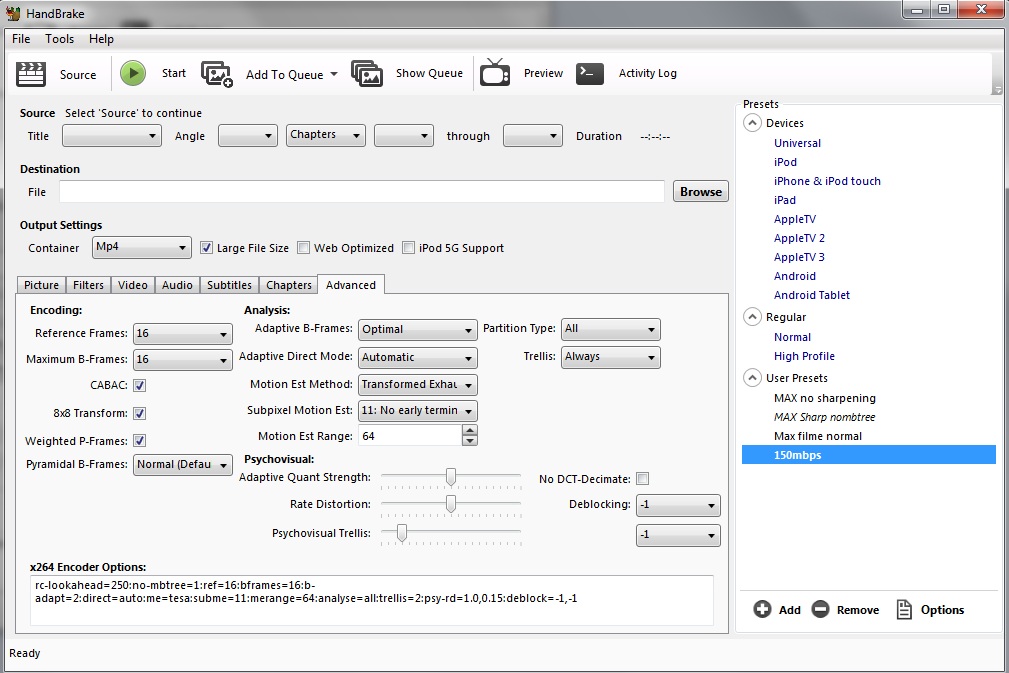1009x673 pixels.
Task: Click the Remove preset minus icon
Action: [820, 609]
